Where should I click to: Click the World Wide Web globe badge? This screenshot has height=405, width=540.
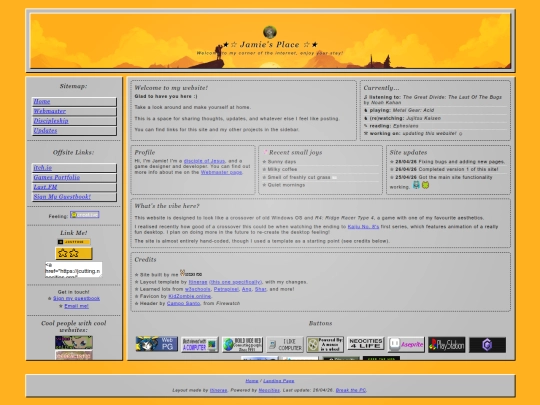[242, 344]
